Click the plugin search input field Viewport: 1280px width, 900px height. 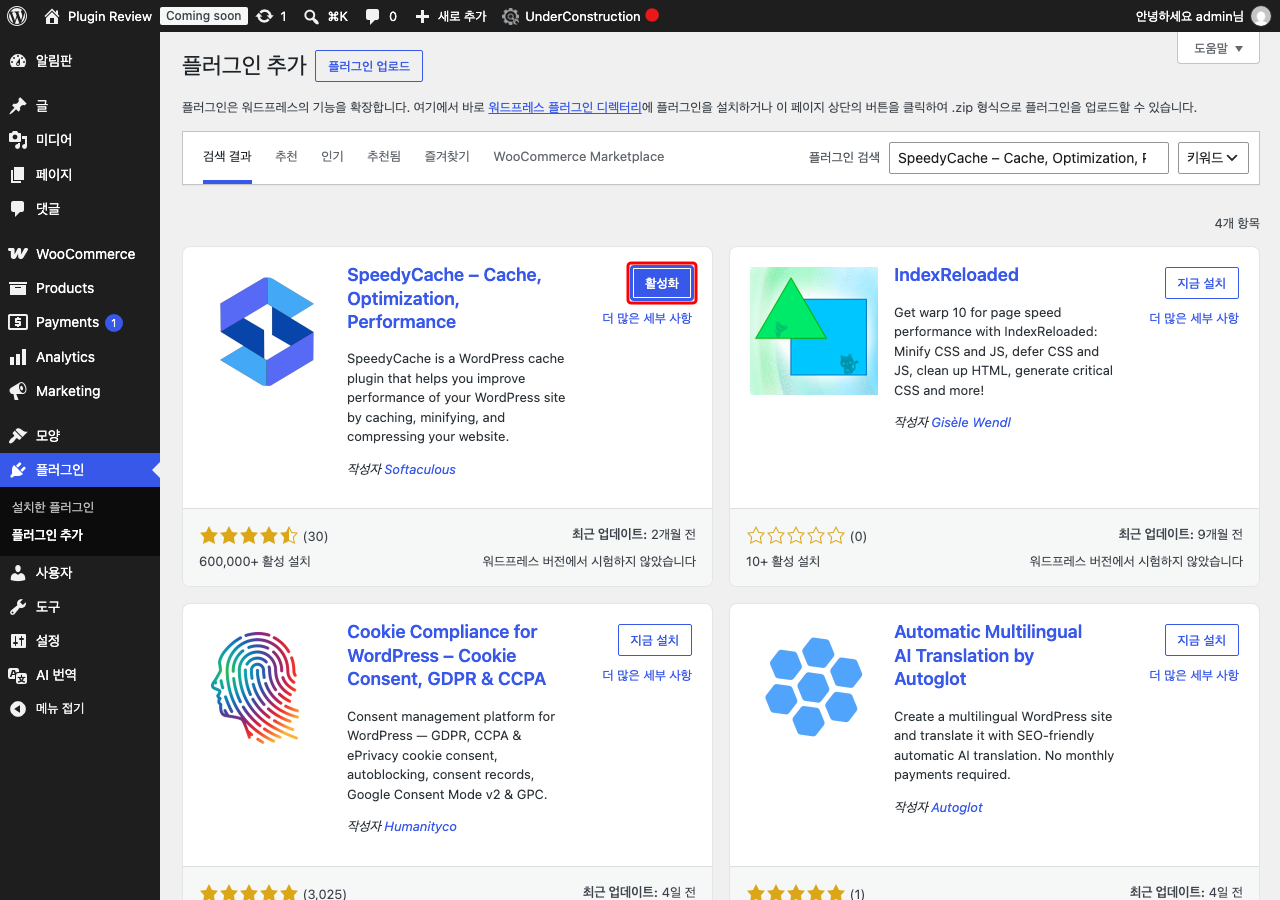(x=1029, y=157)
